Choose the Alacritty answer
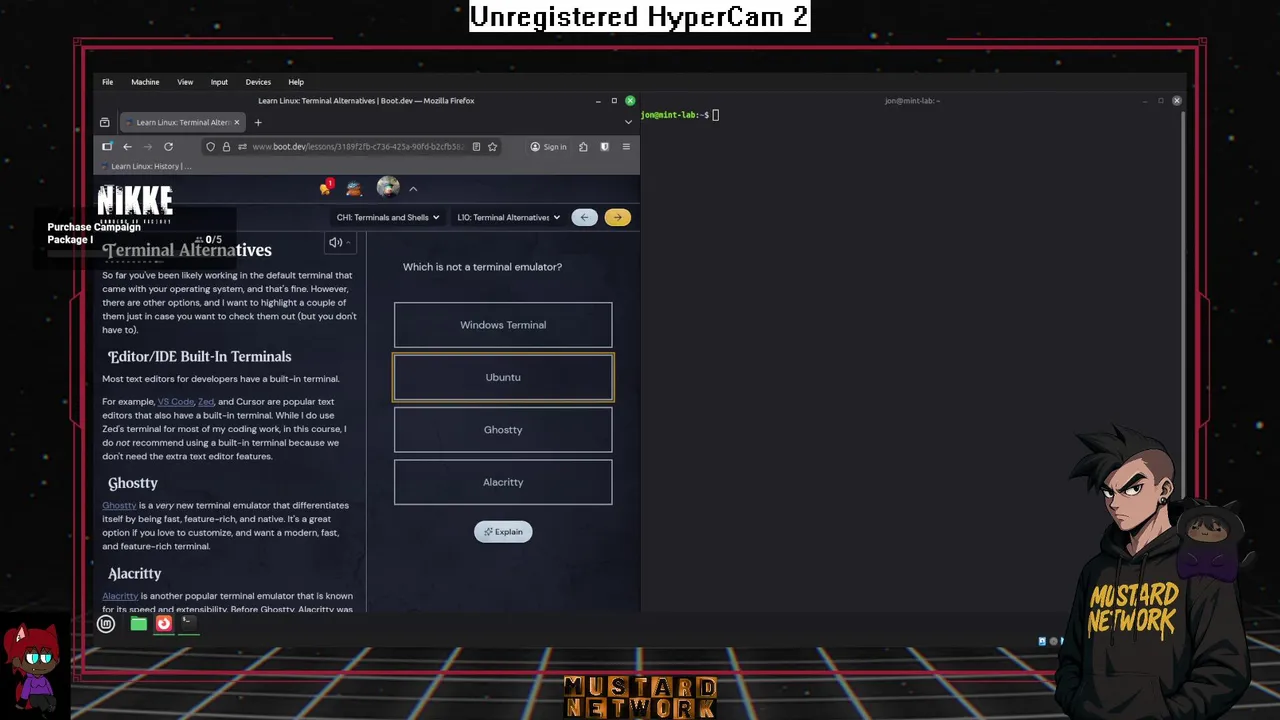 [503, 482]
